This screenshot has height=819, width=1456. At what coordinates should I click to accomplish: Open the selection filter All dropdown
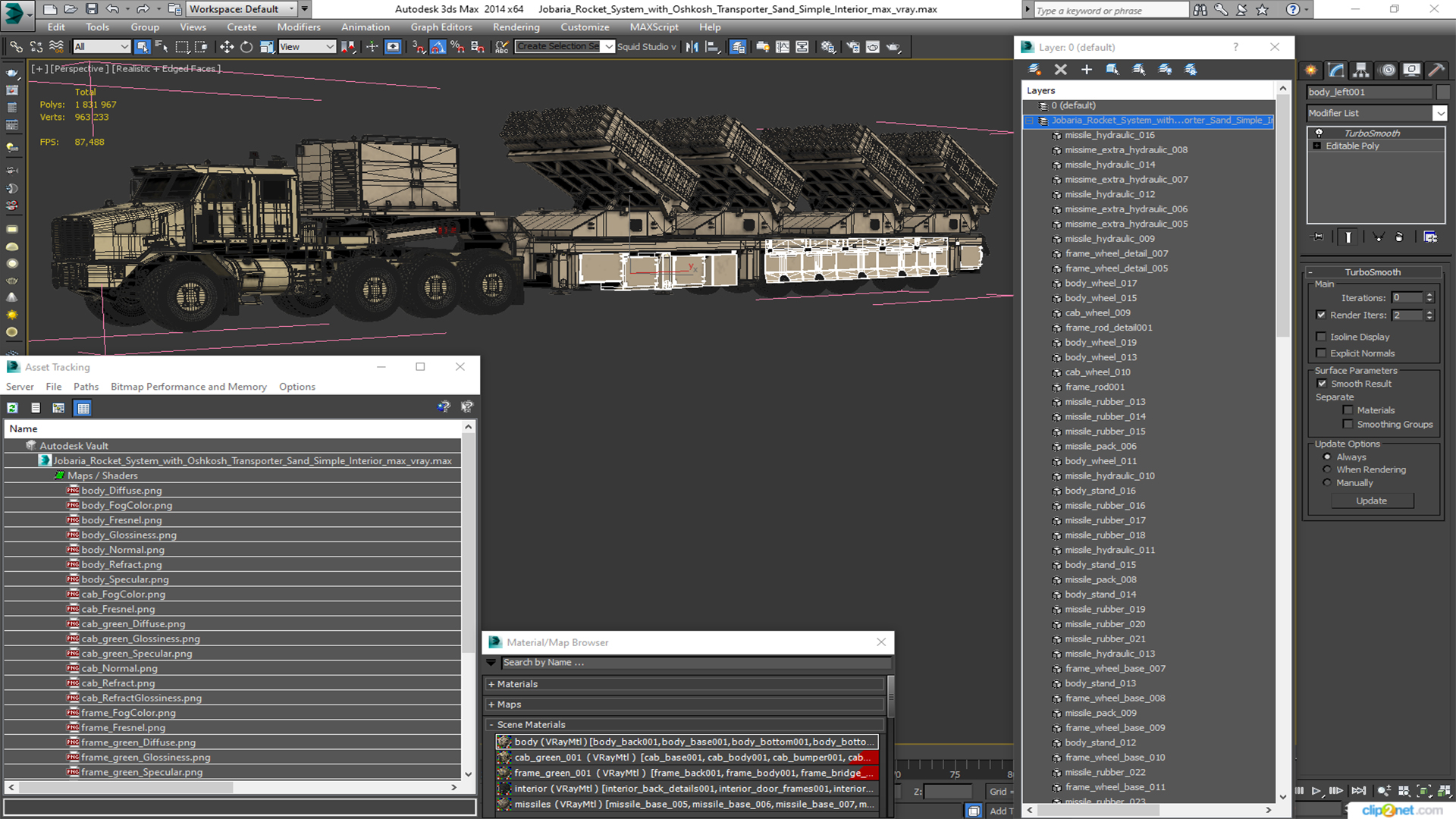(x=101, y=47)
